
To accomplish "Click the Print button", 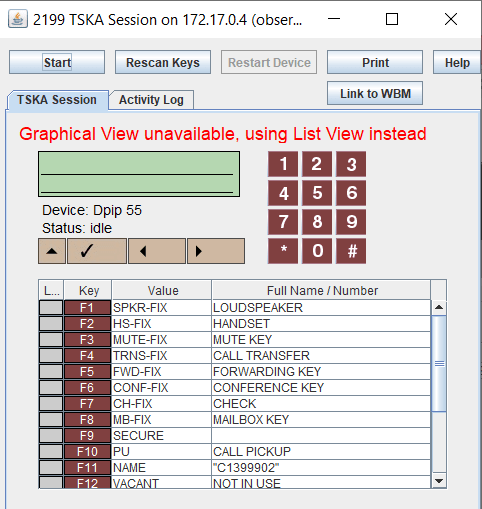I will click(x=375, y=62).
